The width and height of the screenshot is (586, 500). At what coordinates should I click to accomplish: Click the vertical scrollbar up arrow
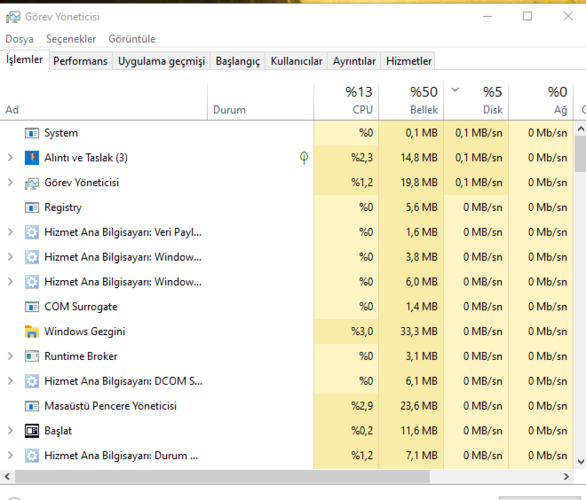[x=580, y=129]
